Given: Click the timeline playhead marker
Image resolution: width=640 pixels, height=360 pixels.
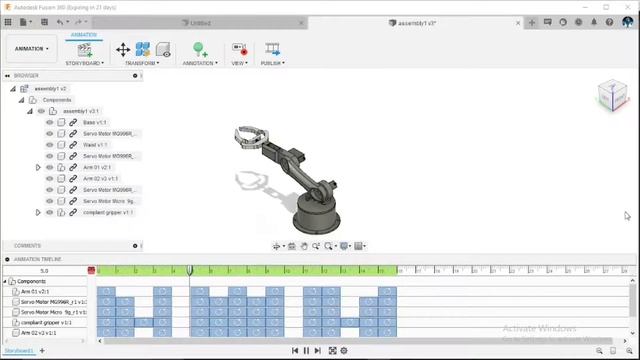Looking at the screenshot, I should (190, 270).
